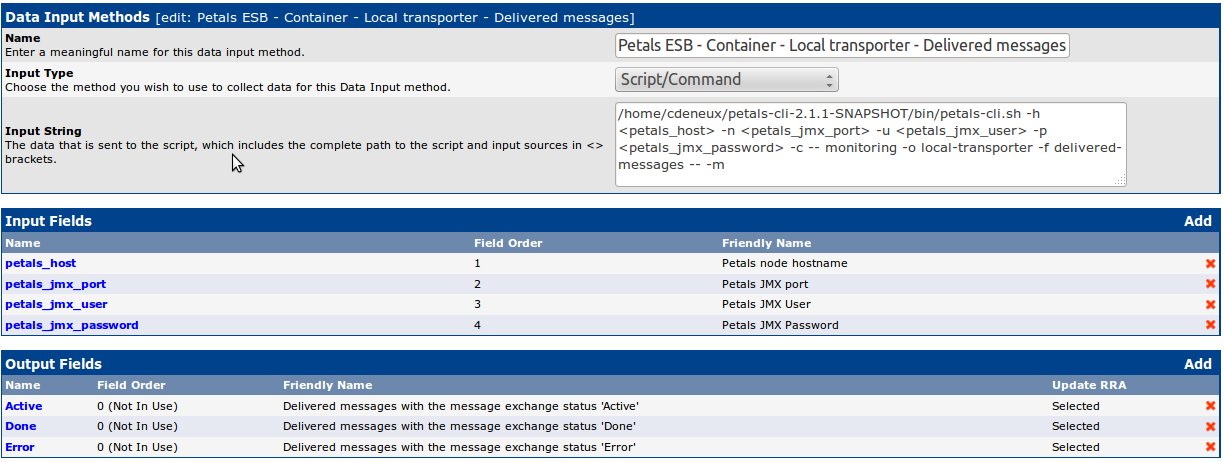Delete the petals_jmx_user row

pos(1211,305)
